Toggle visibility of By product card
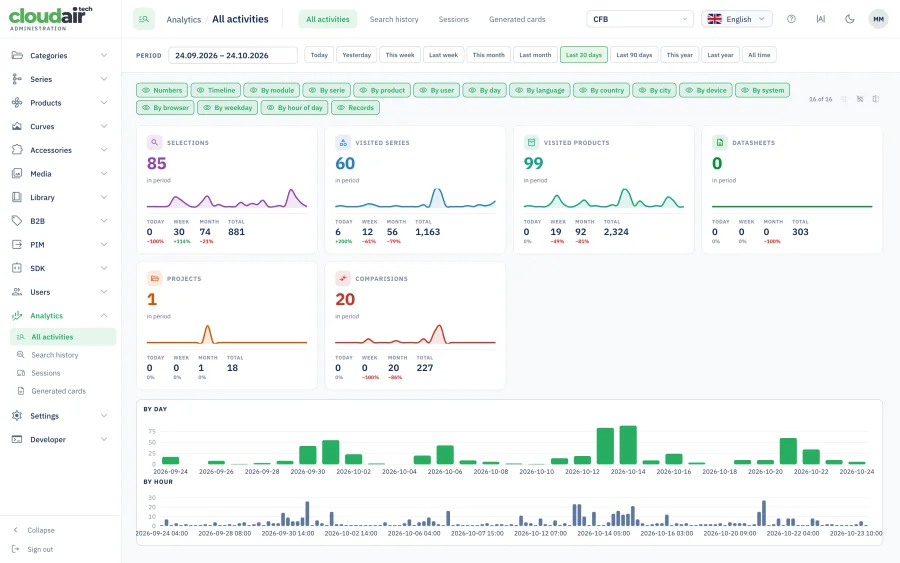This screenshot has width=900, height=563. (382, 90)
